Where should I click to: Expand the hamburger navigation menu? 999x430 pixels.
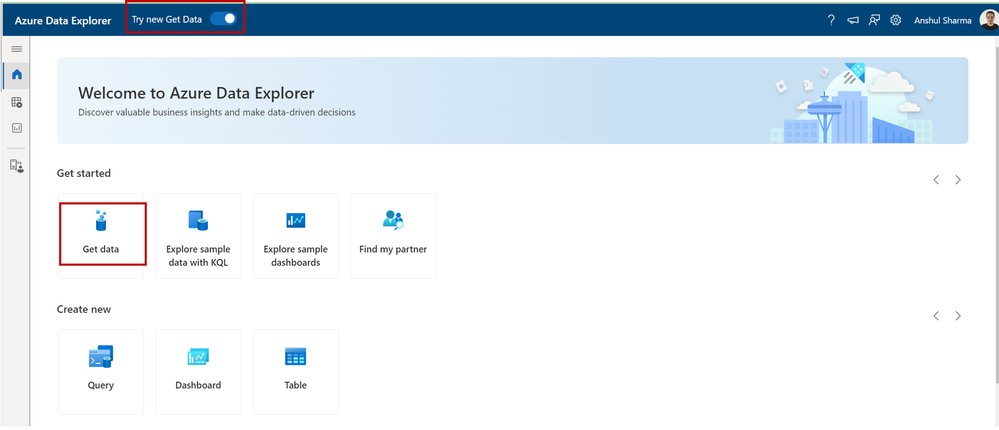[x=17, y=49]
